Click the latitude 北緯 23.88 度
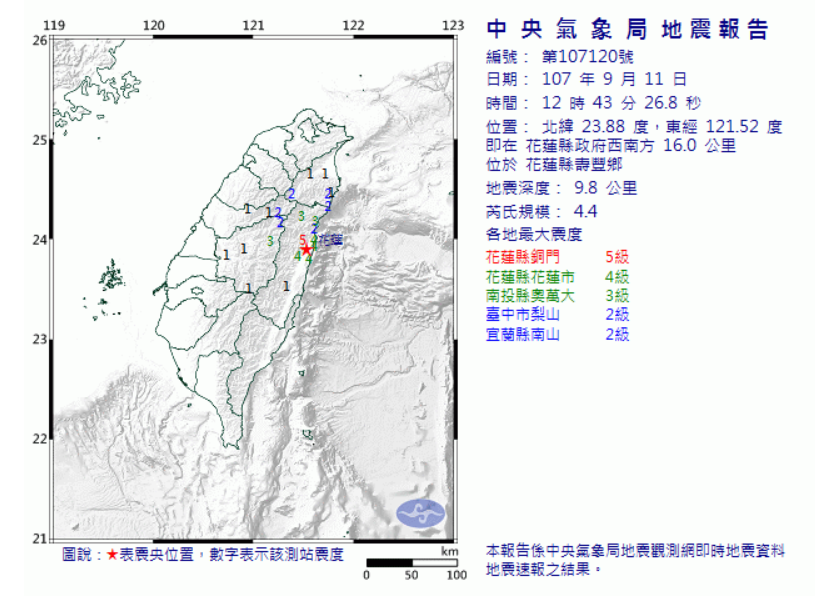This screenshot has height=601, width=815. pos(595,126)
